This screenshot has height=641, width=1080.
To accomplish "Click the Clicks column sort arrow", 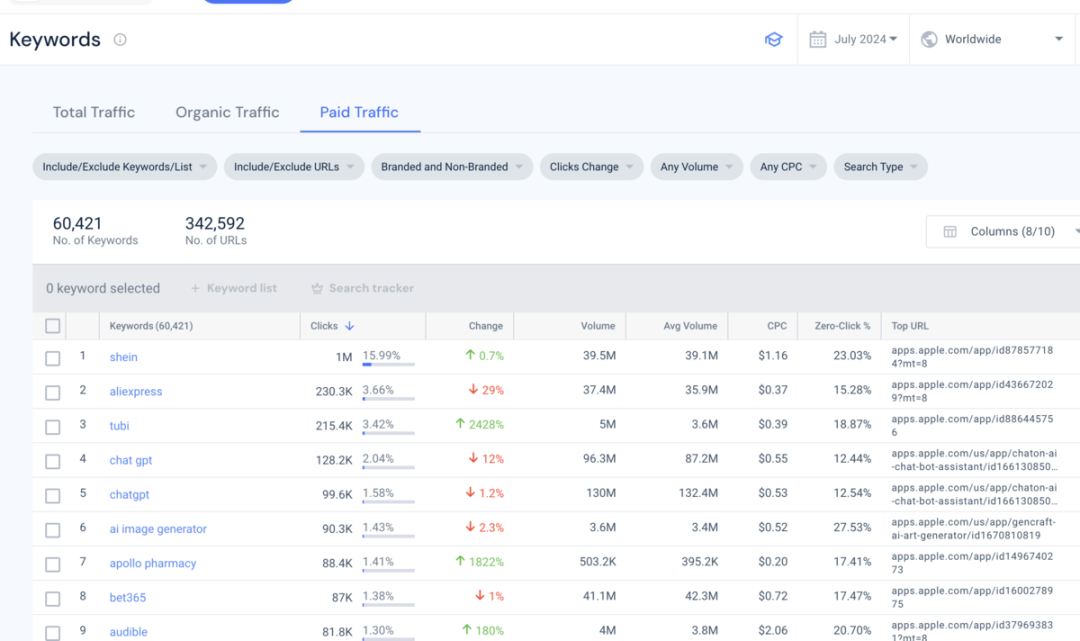I will pyautogui.click(x=349, y=326).
